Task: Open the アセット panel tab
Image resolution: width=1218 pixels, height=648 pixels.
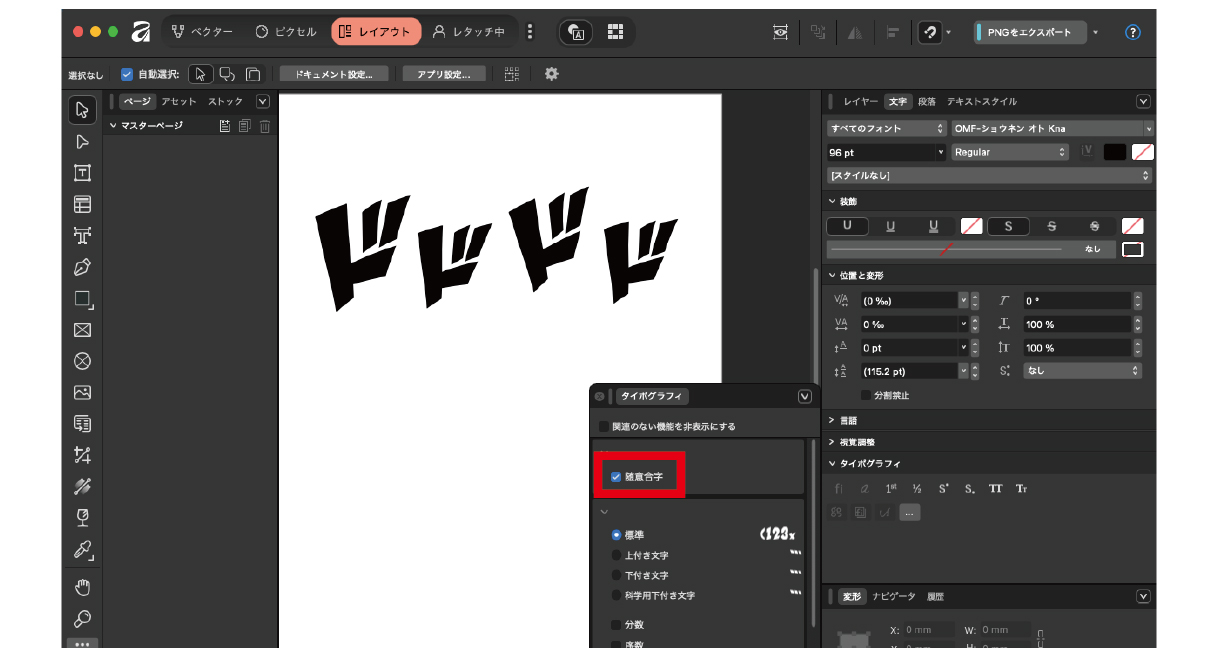Action: (179, 101)
